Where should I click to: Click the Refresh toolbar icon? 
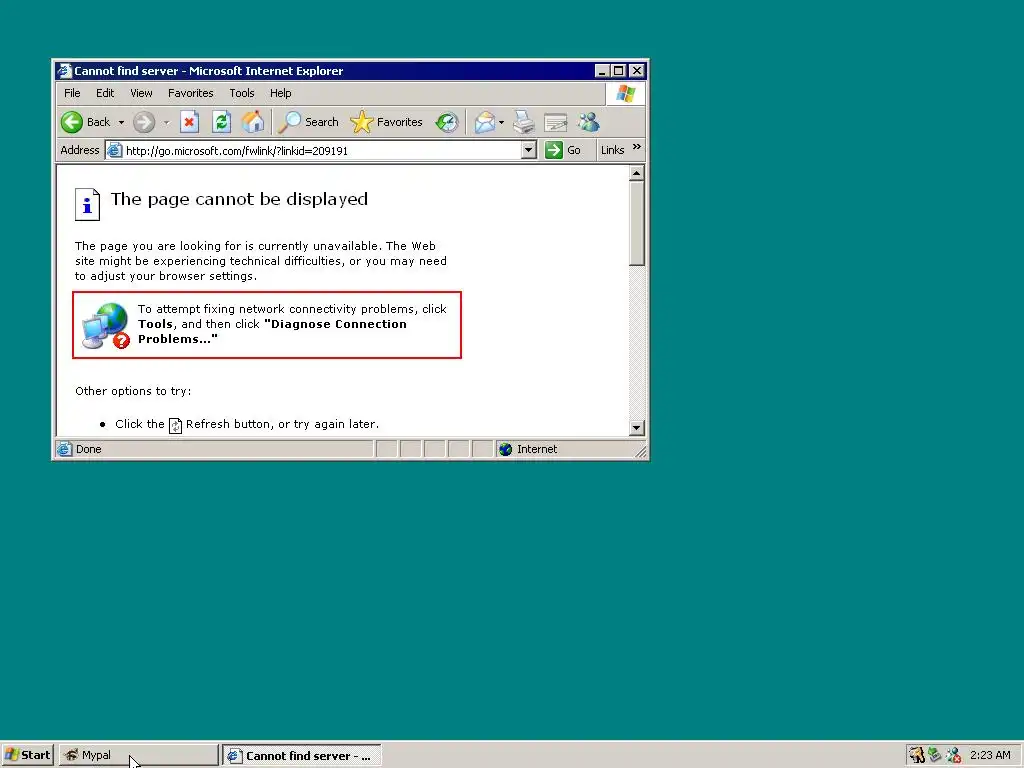[221, 122]
